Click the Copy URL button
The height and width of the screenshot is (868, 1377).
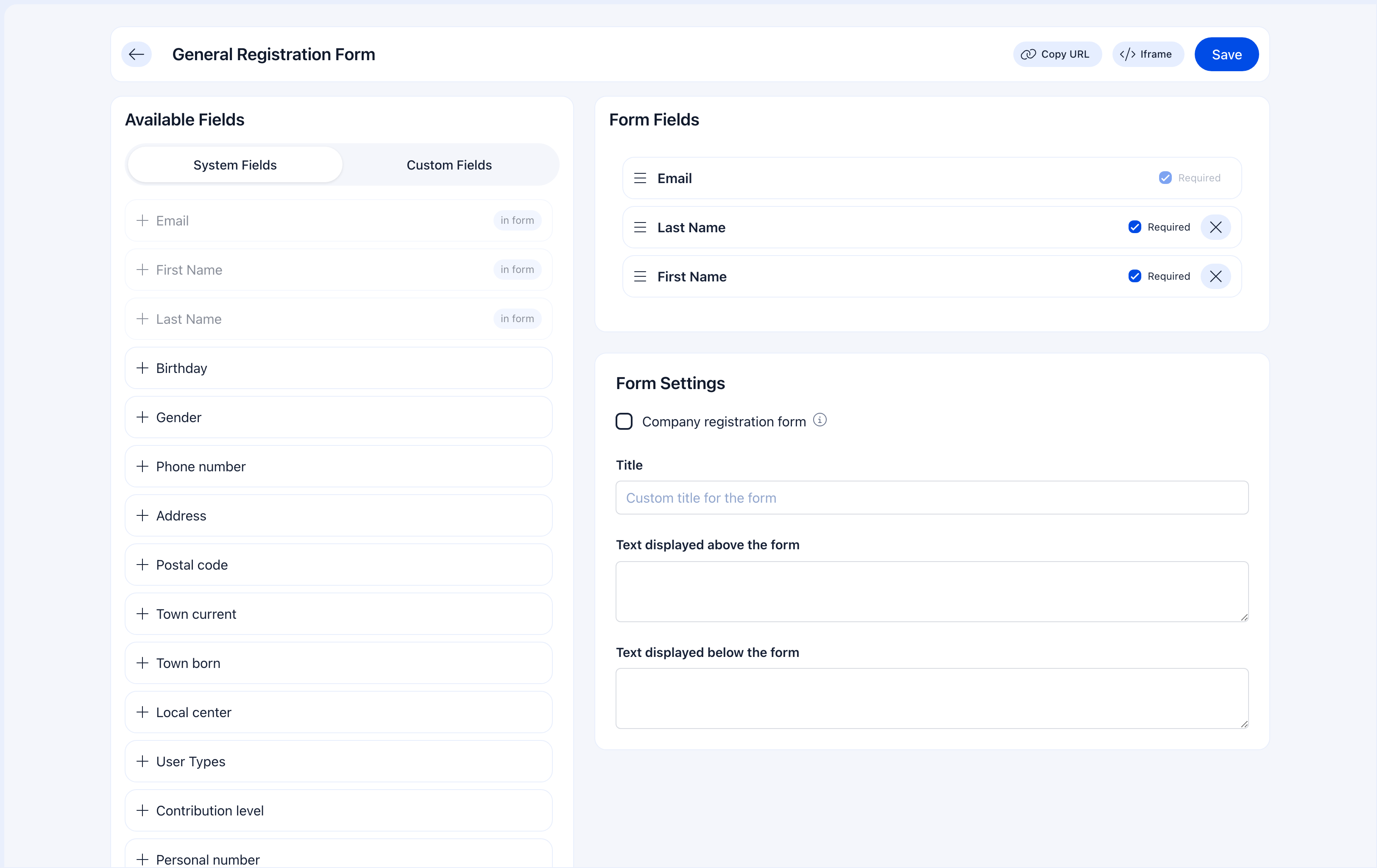[x=1057, y=54]
